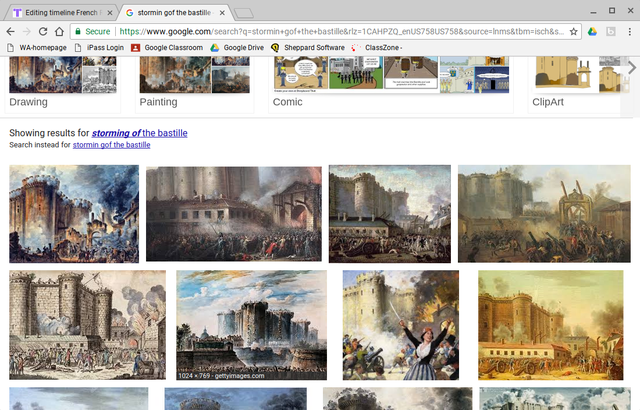Open the engraving-style Bastille with flag thumbnail

pyautogui.click(x=87, y=325)
